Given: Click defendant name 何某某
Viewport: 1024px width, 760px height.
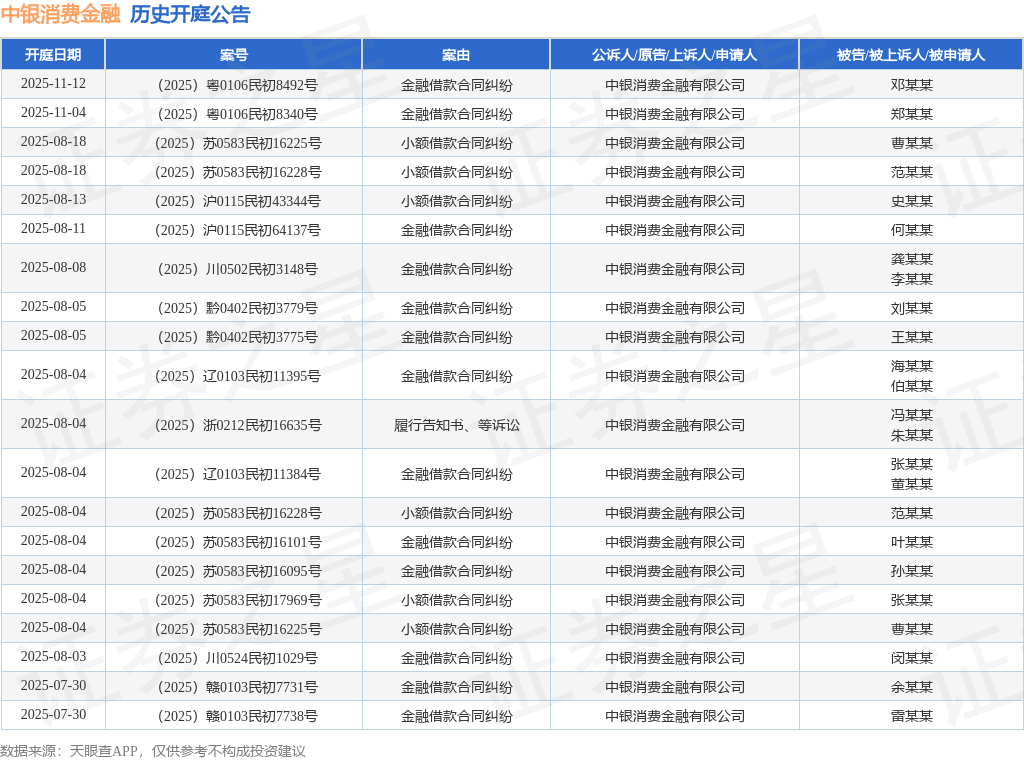Looking at the screenshot, I should tap(912, 230).
